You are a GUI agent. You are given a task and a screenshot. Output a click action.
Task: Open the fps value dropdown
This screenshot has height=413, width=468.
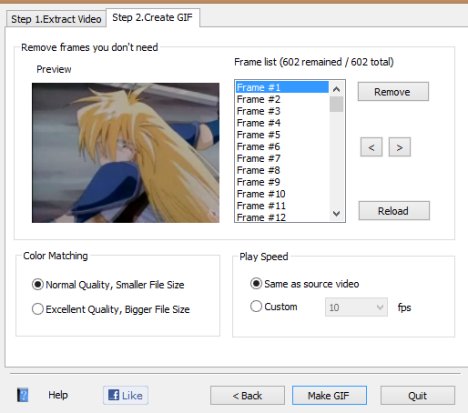point(356,307)
